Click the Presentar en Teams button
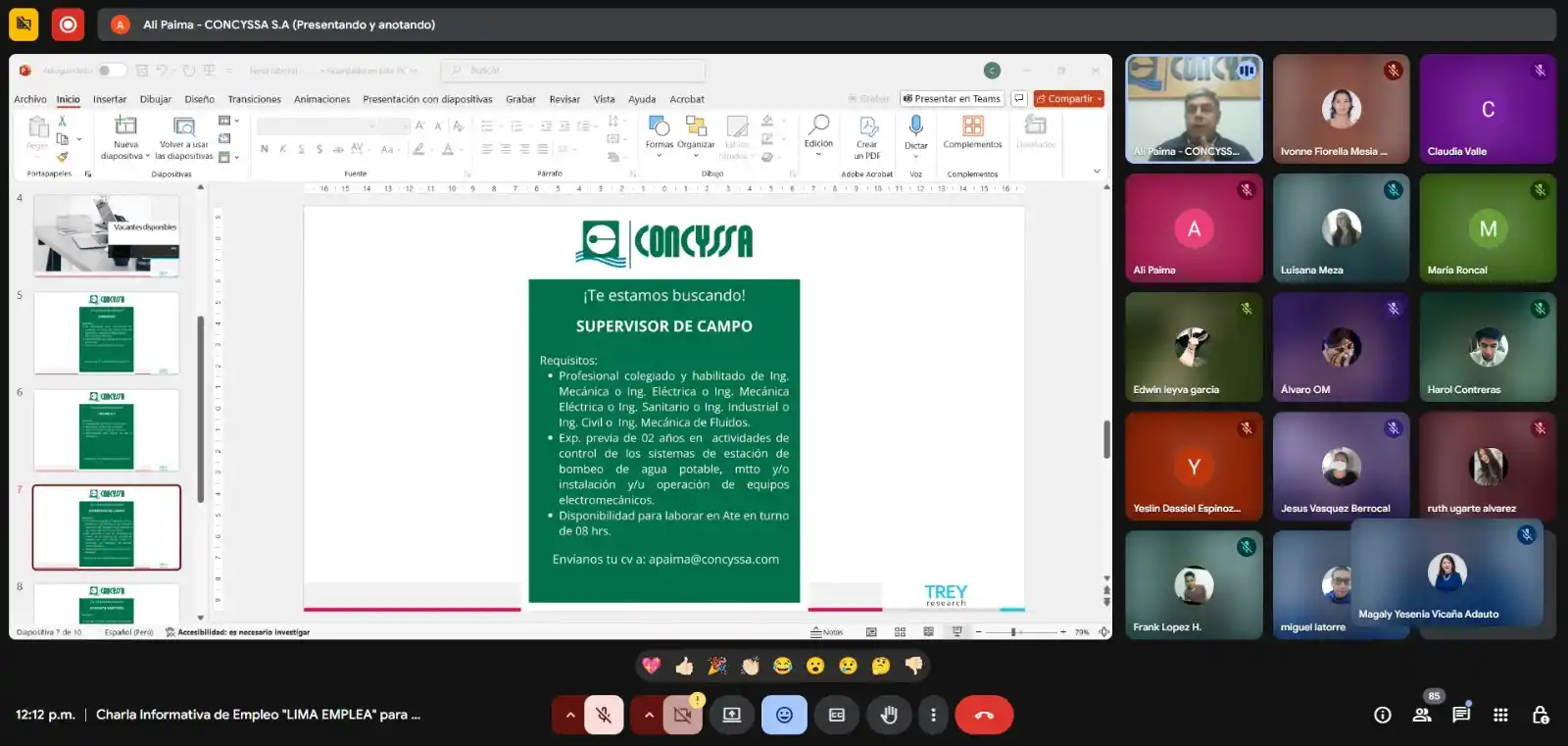Screen dimensions: 1568x746 tap(952, 99)
